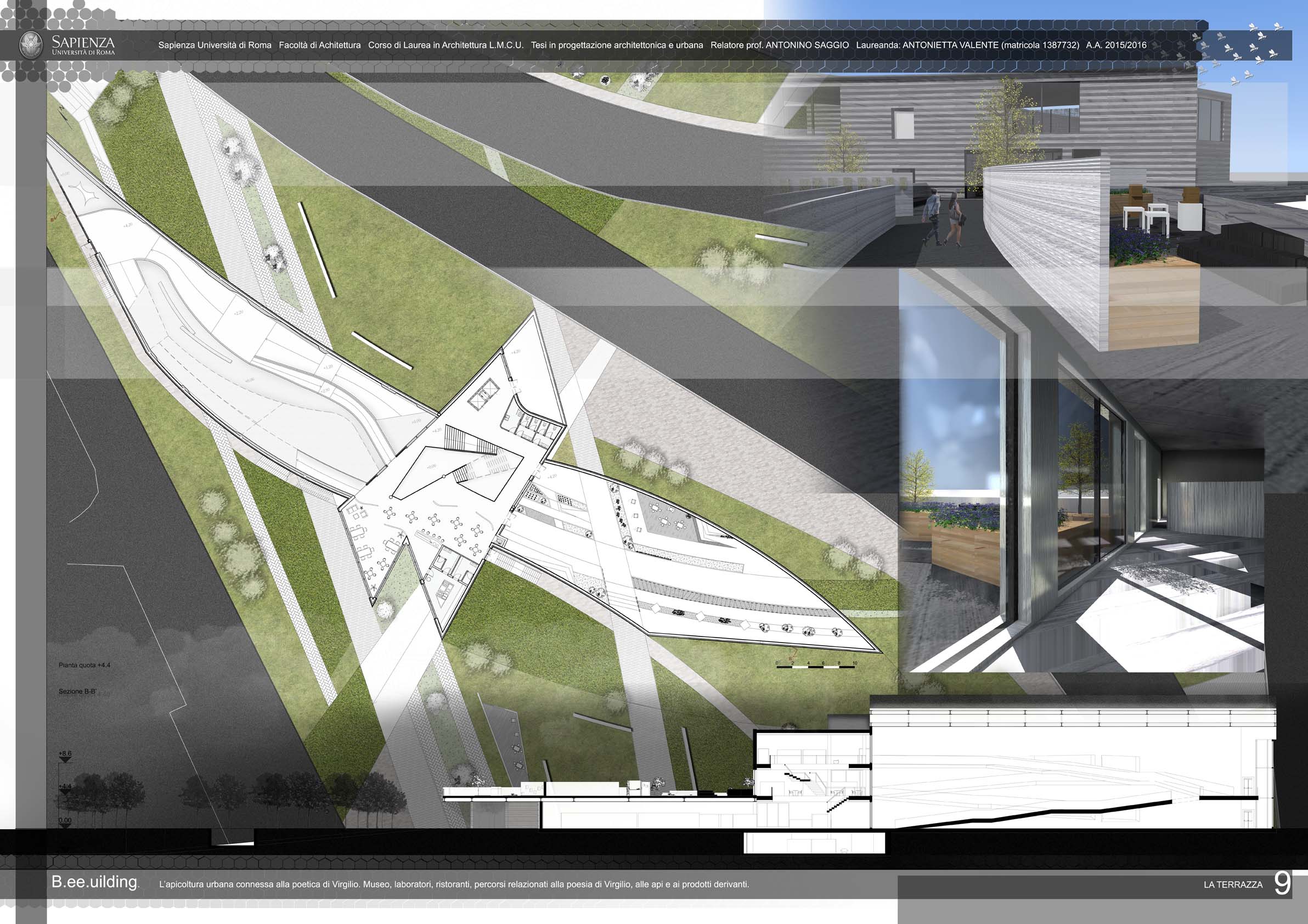Viewport: 1308px width, 924px height.
Task: Click the large page number 9
Action: [x=1282, y=883]
